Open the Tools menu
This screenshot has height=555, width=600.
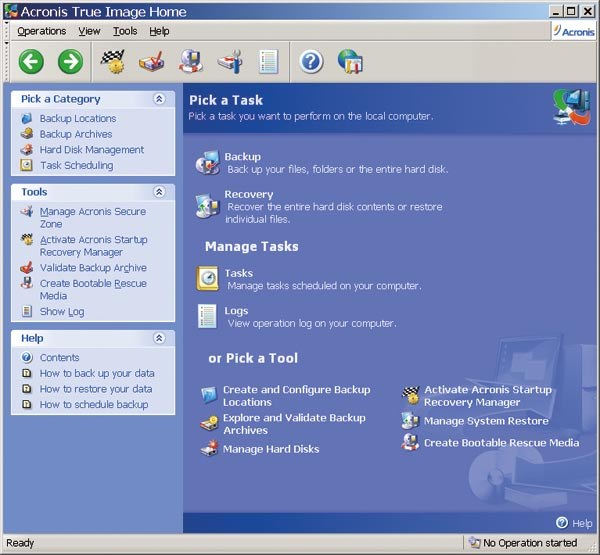coord(125,31)
